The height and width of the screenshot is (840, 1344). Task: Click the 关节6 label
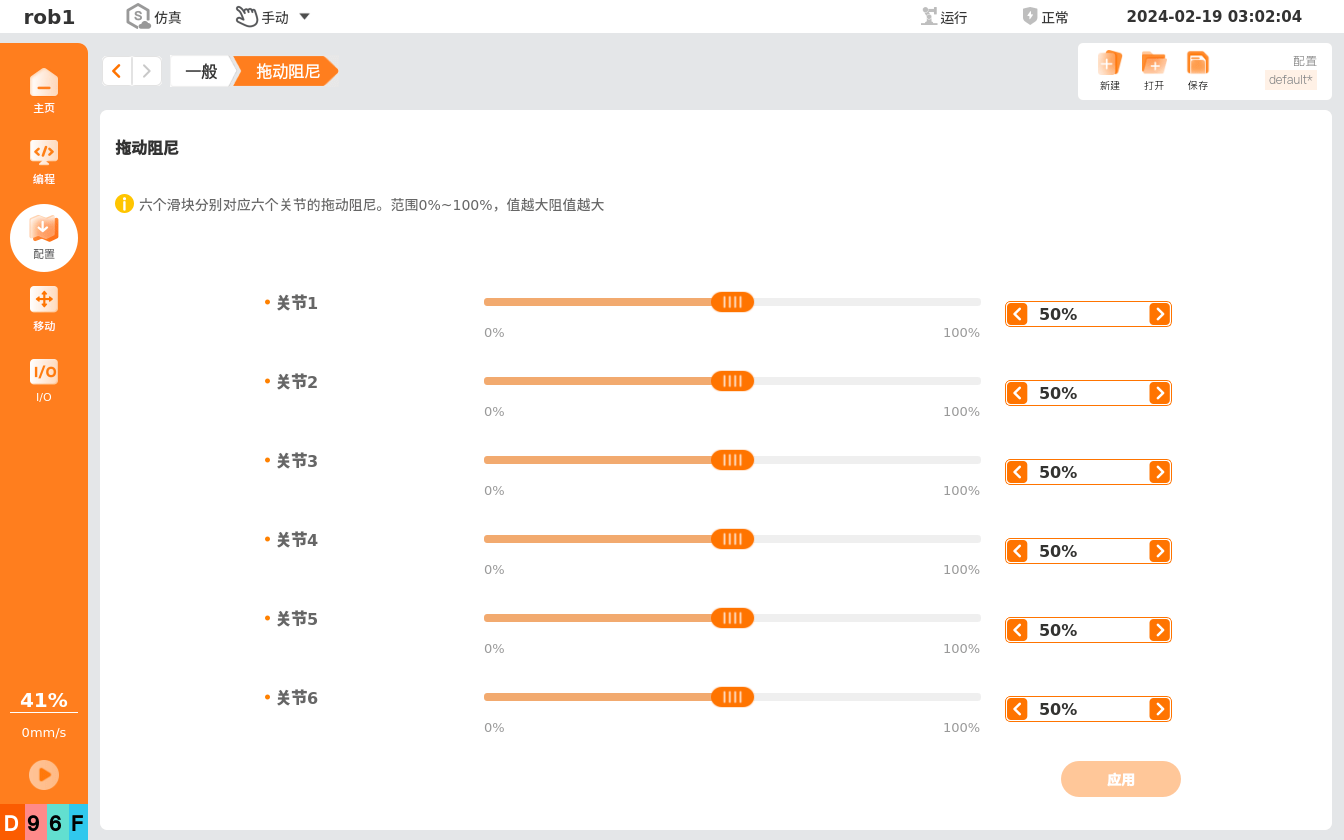[297, 697]
